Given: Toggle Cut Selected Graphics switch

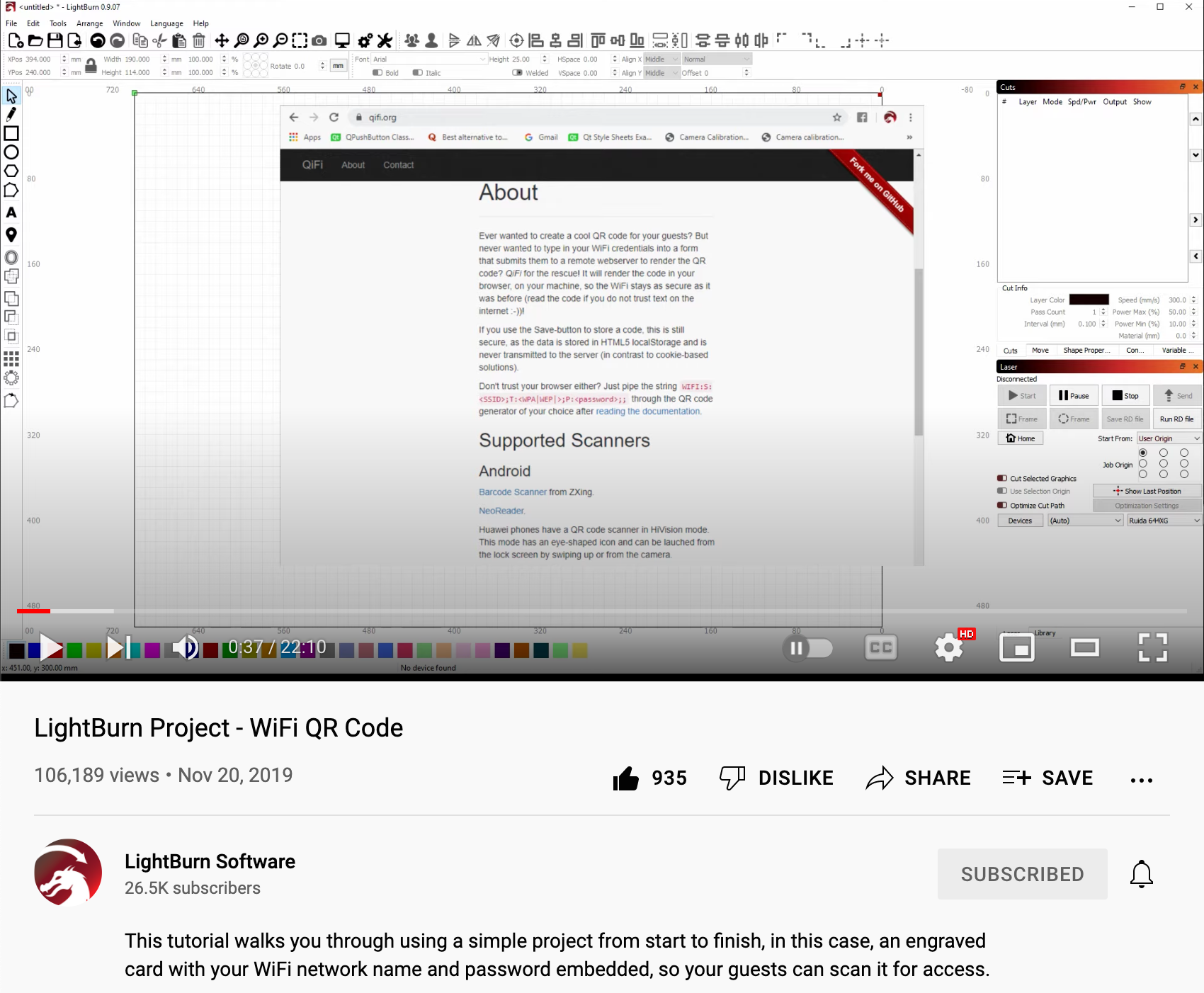Looking at the screenshot, I should (1002, 478).
